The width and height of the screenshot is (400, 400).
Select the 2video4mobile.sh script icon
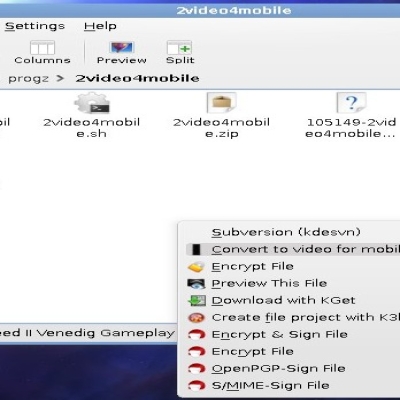click(x=92, y=103)
